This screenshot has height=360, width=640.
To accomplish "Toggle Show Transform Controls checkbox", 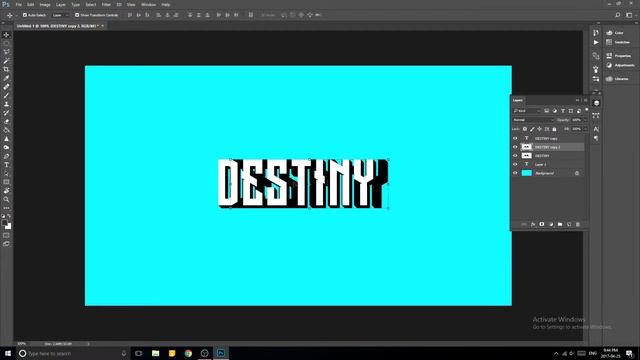I will tap(77, 15).
